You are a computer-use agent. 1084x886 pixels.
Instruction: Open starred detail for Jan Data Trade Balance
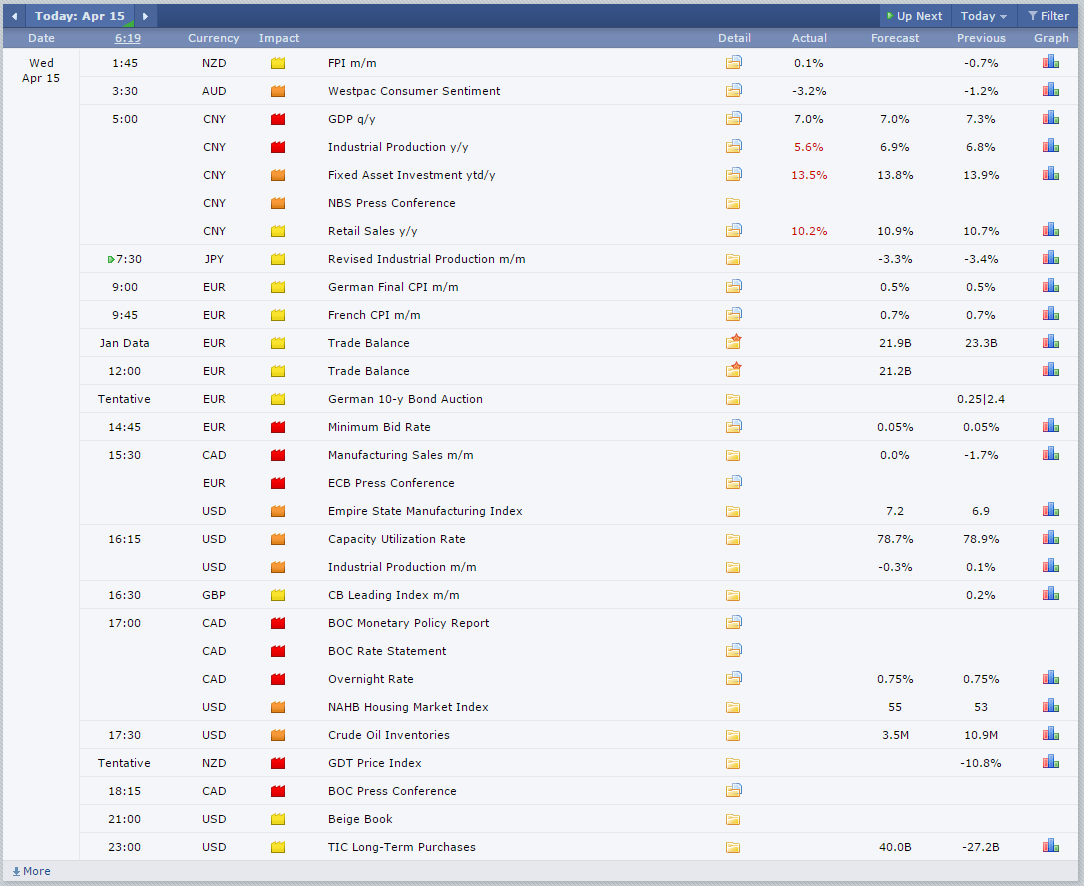[733, 341]
